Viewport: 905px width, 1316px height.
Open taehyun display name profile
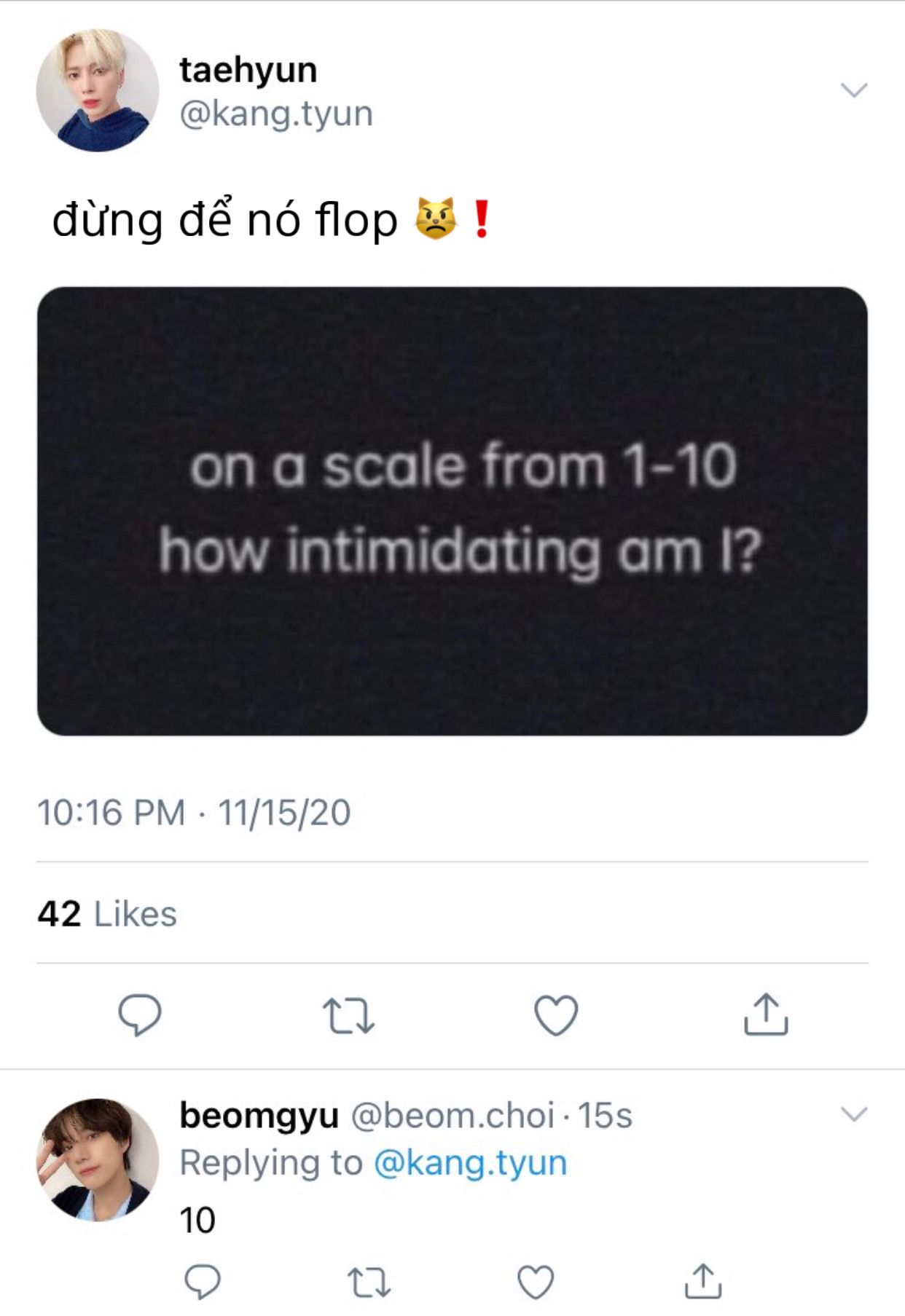click(248, 70)
